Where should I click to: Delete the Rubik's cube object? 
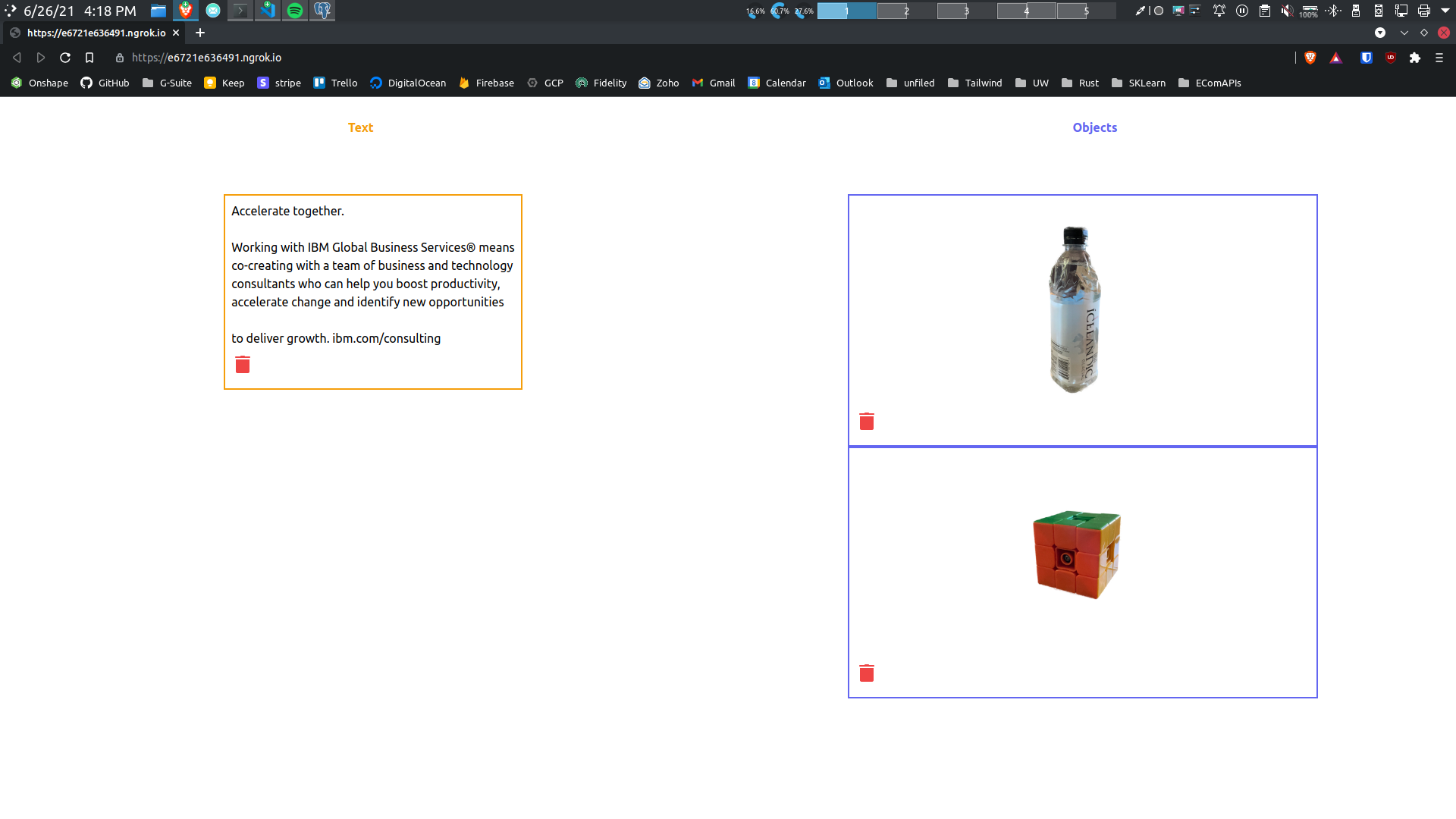click(867, 673)
